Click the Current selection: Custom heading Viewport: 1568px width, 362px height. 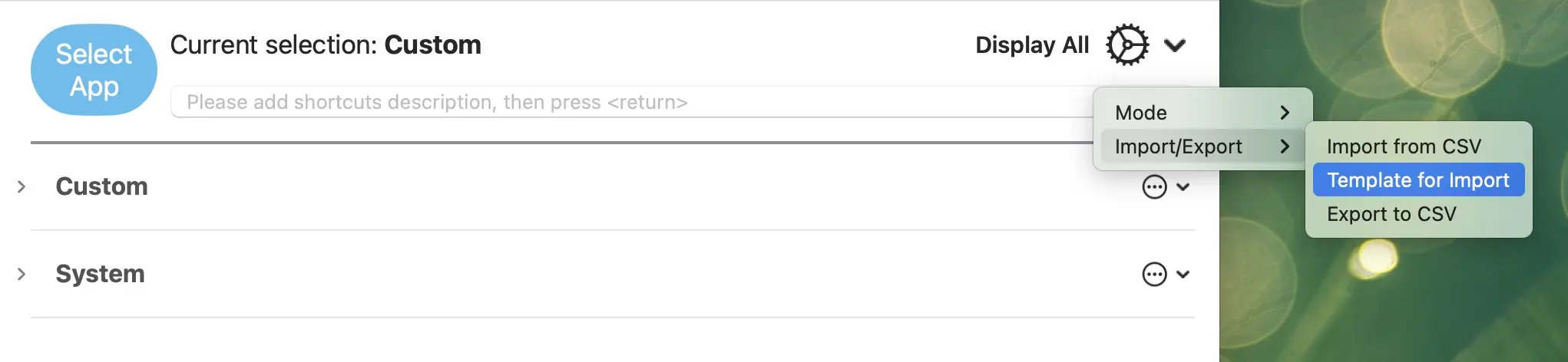[x=326, y=45]
